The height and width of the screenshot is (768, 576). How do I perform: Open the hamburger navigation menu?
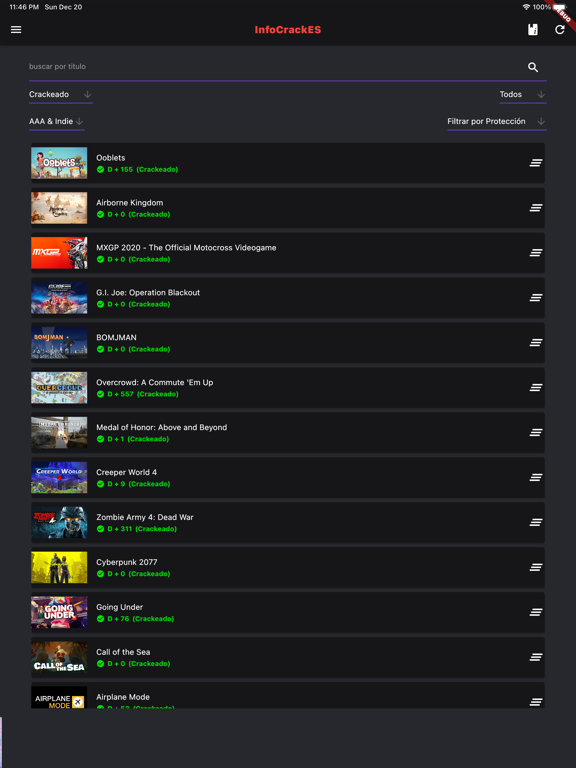tap(16, 30)
